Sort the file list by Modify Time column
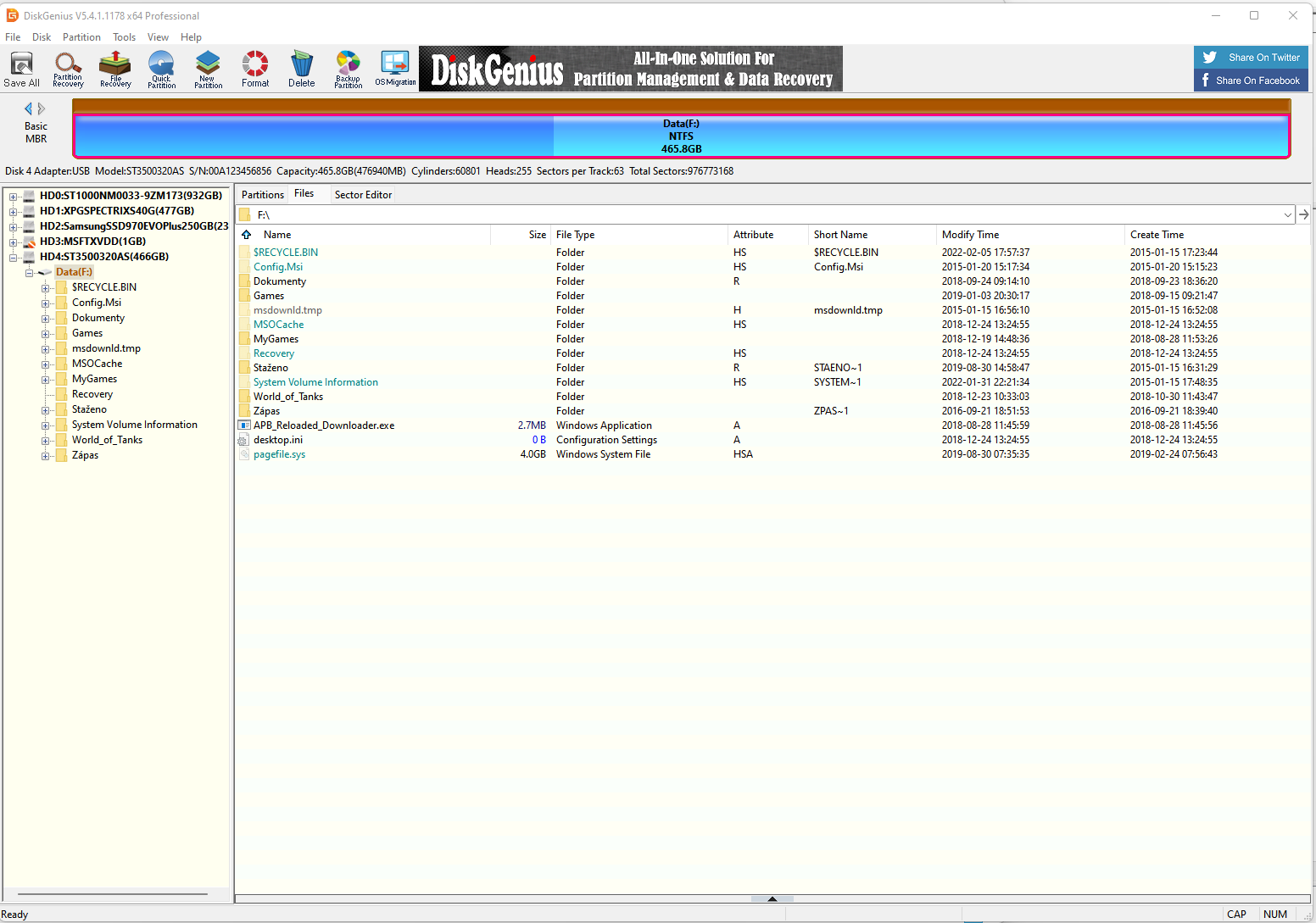Image resolution: width=1316 pixels, height=923 pixels. [970, 235]
